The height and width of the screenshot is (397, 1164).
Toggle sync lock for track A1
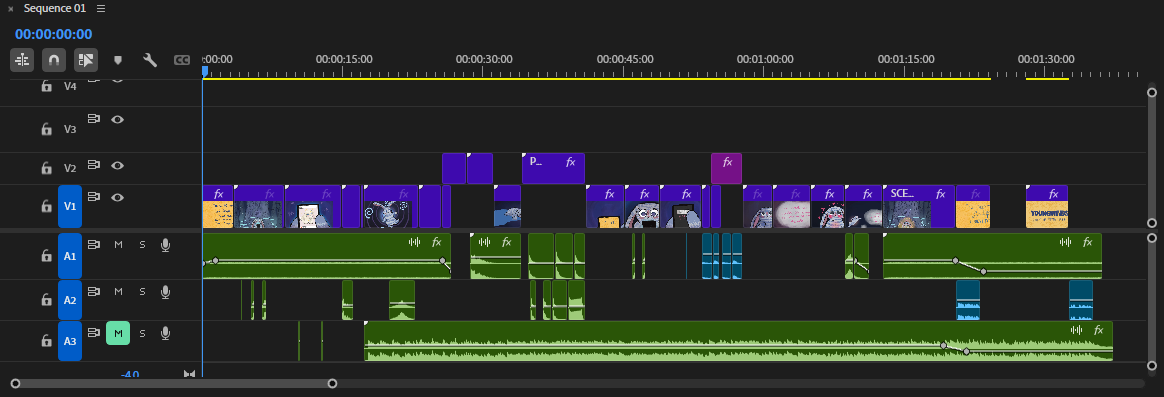pos(94,245)
